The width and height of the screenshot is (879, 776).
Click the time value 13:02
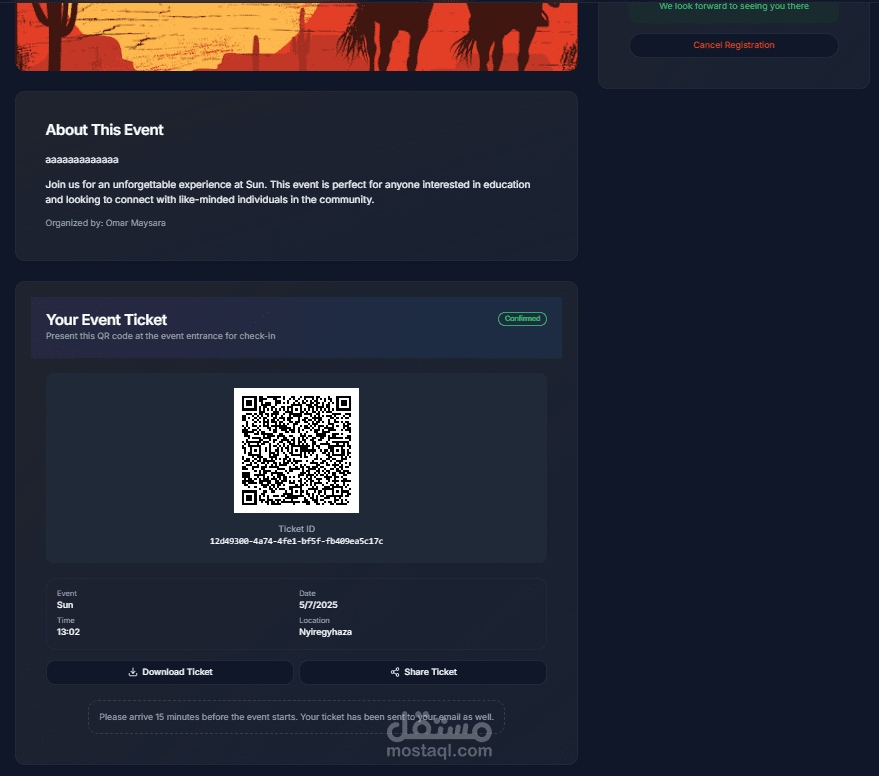(68, 632)
